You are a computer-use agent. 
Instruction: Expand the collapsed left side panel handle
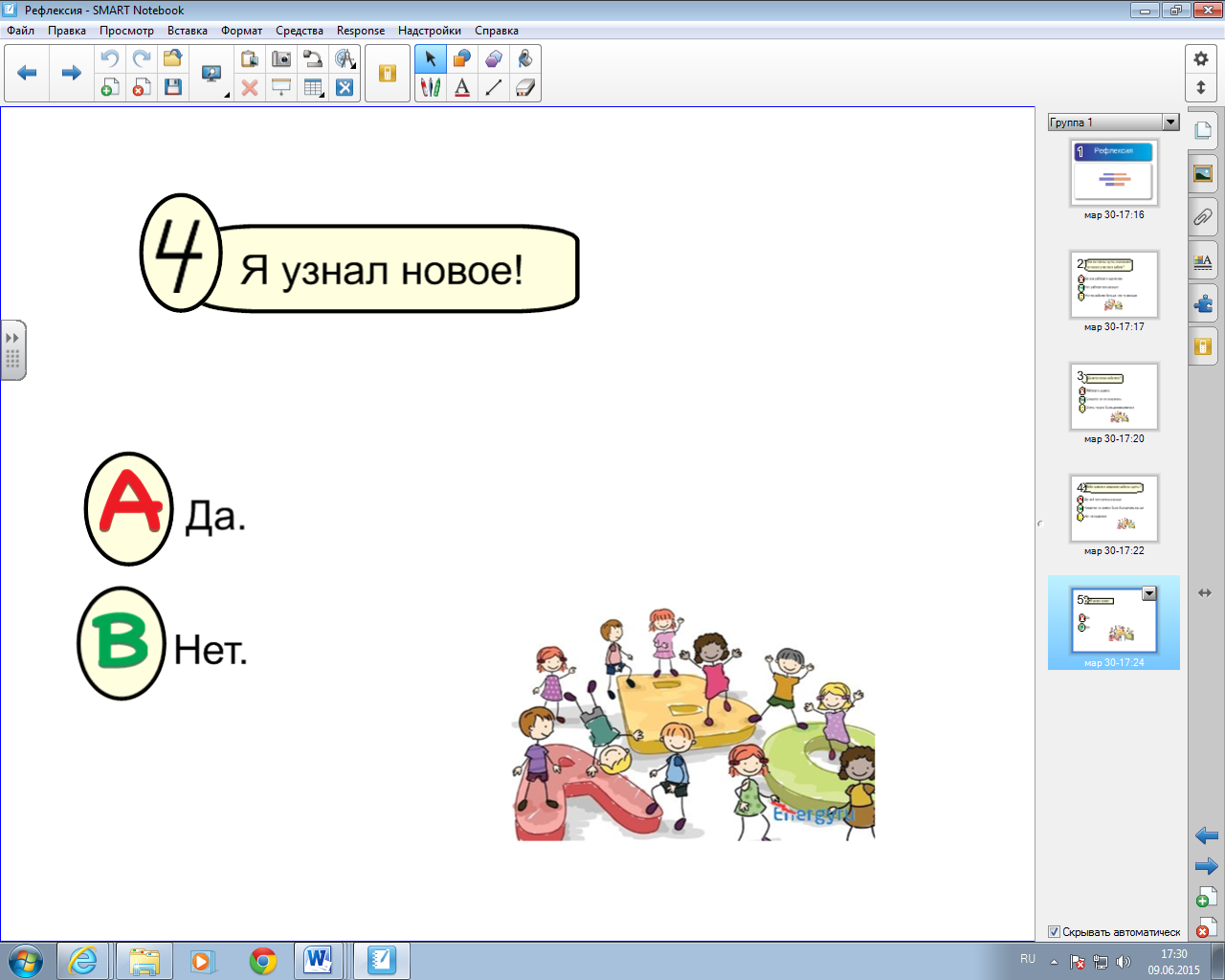point(12,350)
